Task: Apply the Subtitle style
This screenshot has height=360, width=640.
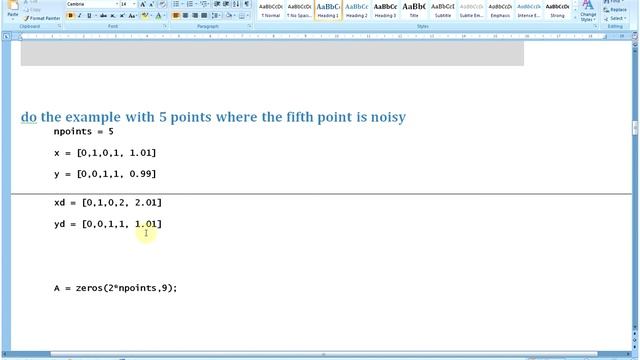Action: click(x=442, y=10)
